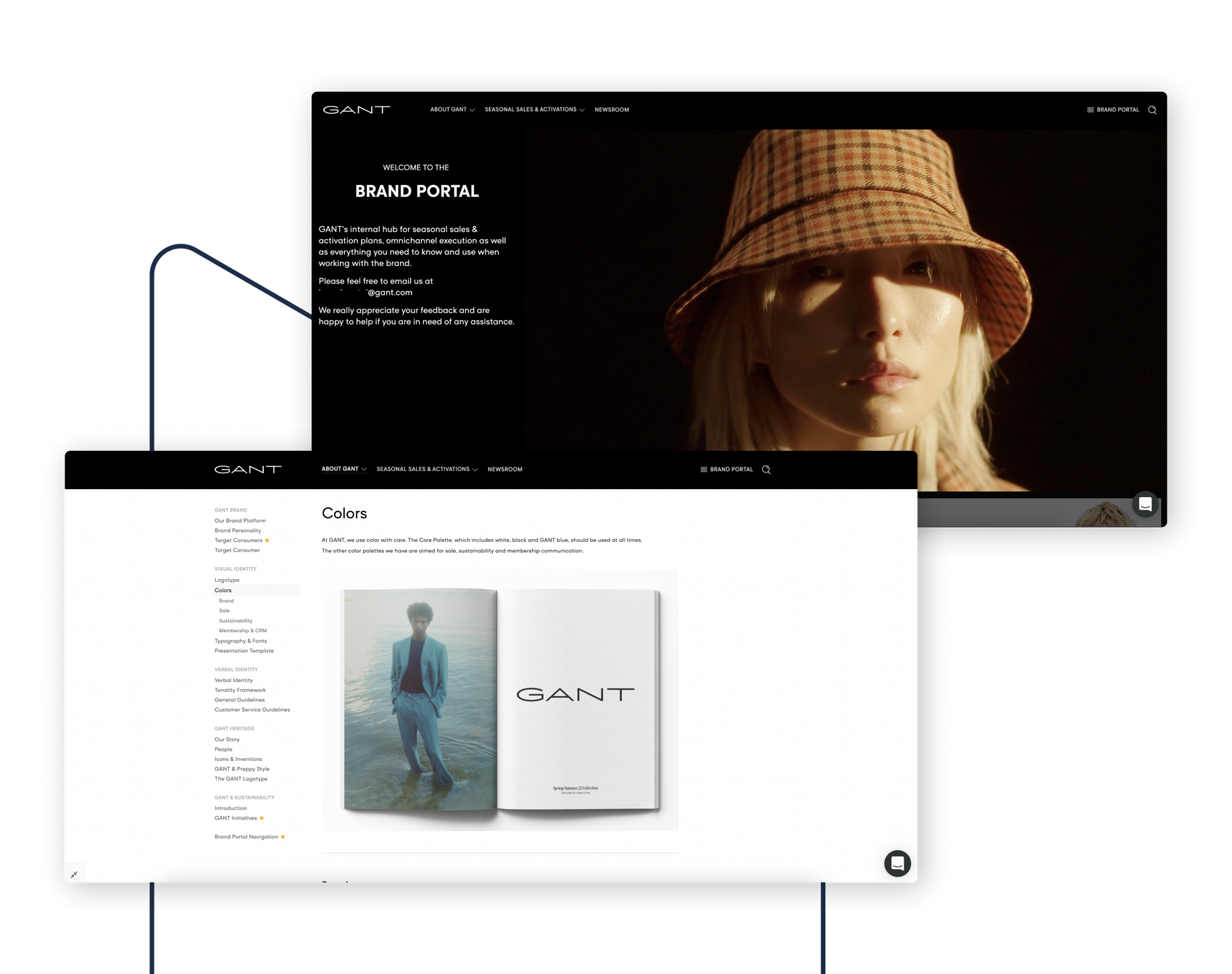Viewport: 1232px width, 974px height.
Task: Click the Colors page heading
Action: [x=344, y=513]
